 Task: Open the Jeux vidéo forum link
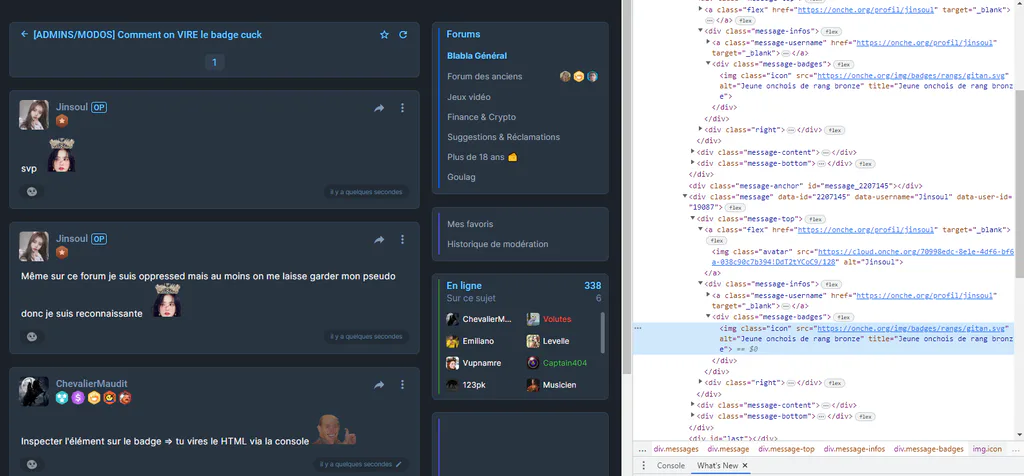click(469, 97)
